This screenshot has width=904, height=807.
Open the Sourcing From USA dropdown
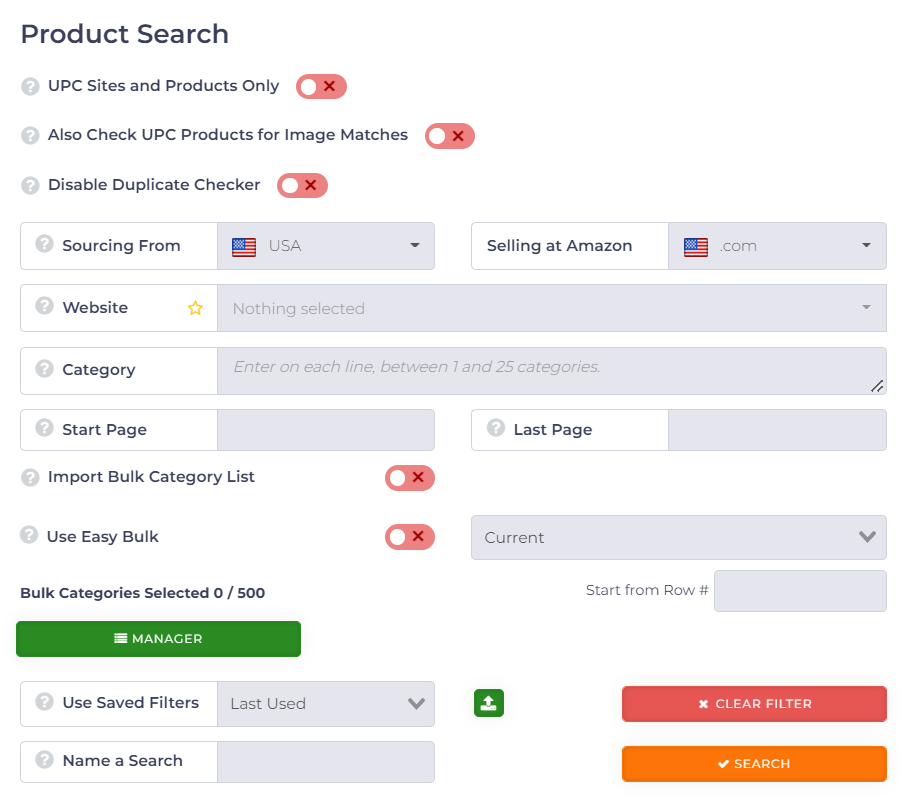[326, 246]
